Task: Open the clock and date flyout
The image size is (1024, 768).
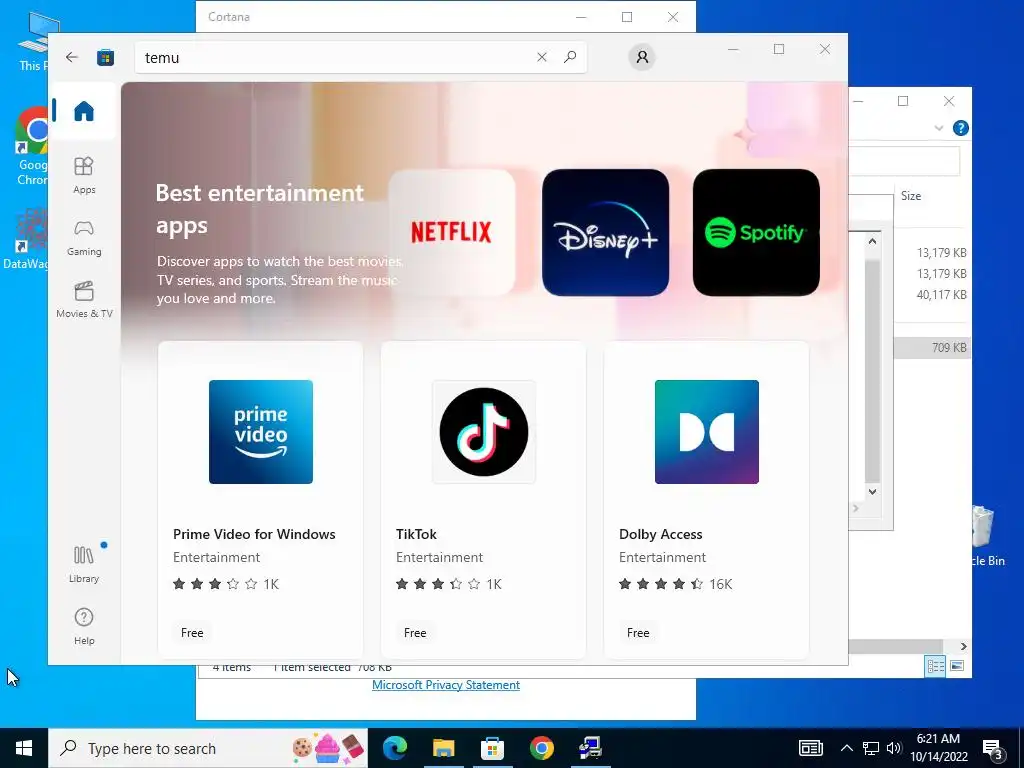Action: pos(939,748)
